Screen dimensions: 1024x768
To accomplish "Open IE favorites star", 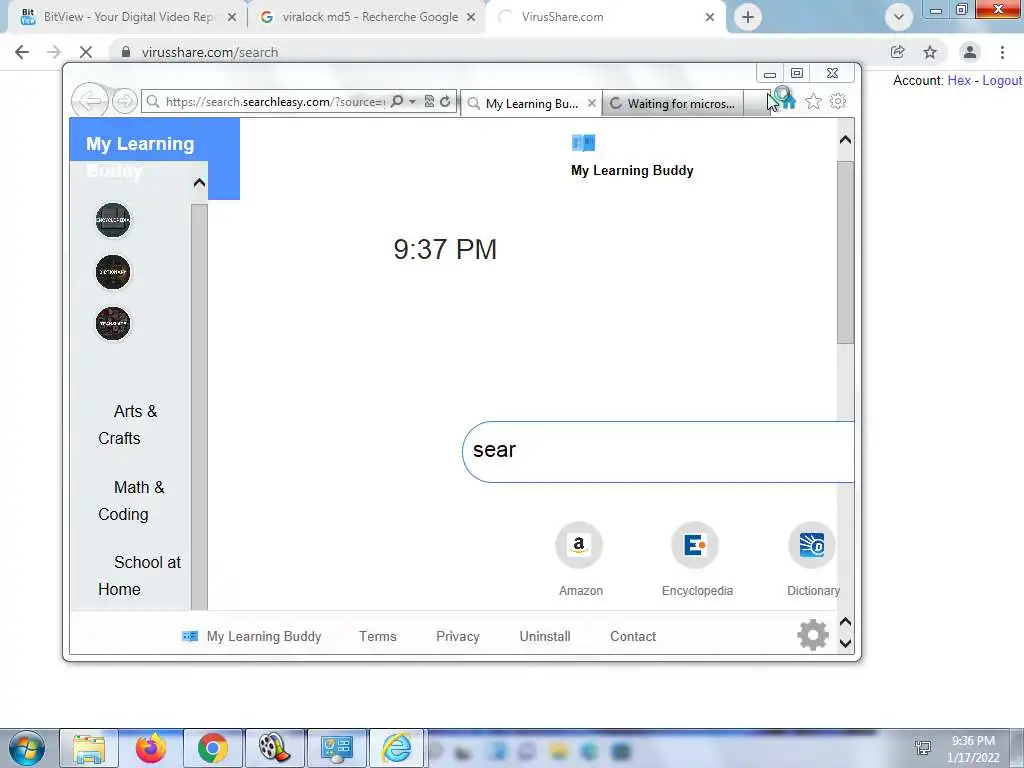I will (813, 101).
